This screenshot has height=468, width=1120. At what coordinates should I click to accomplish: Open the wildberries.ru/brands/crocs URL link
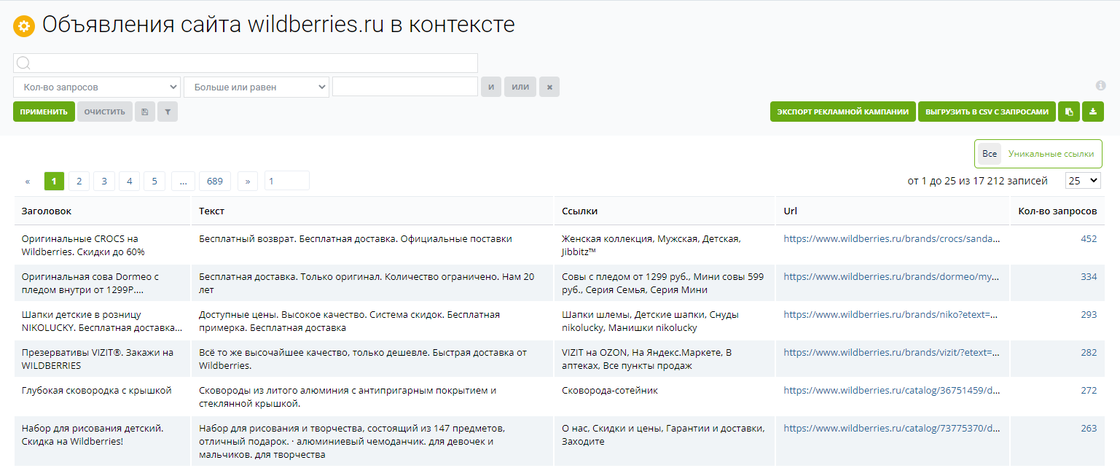click(x=891, y=239)
